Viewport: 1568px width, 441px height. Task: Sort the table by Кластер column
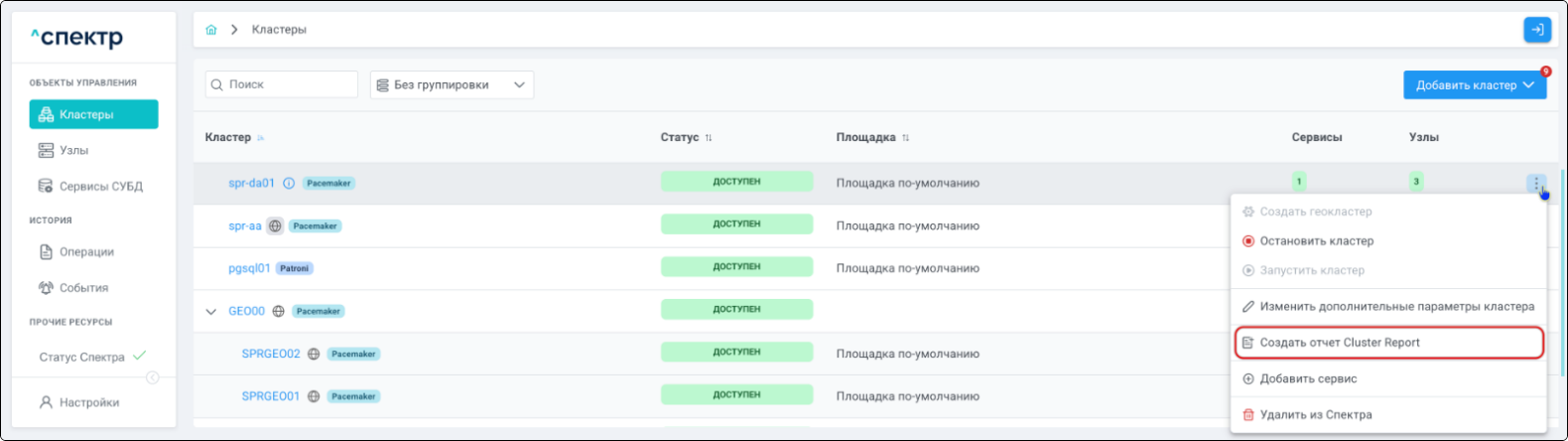point(261,138)
